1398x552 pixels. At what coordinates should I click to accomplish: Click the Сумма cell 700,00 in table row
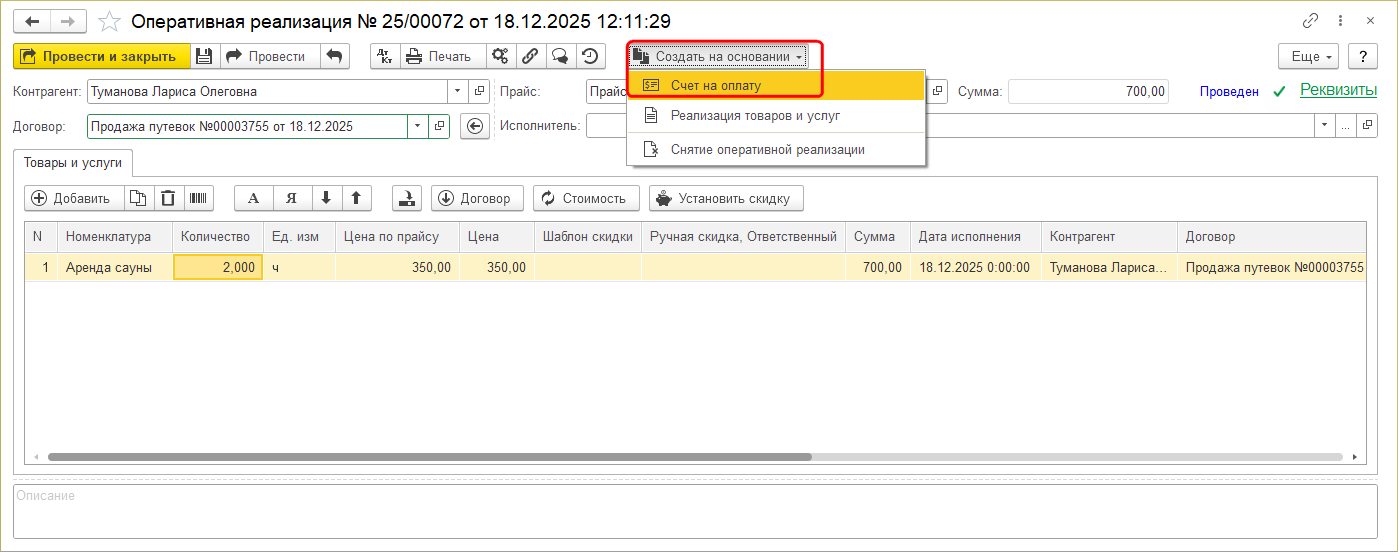click(x=878, y=267)
